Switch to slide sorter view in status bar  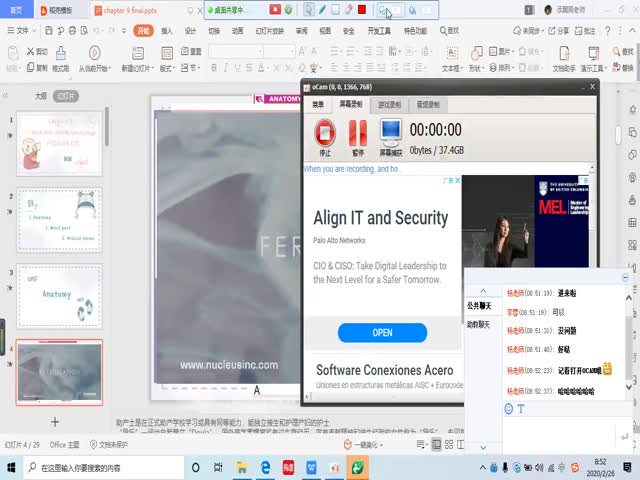click(x=449, y=444)
